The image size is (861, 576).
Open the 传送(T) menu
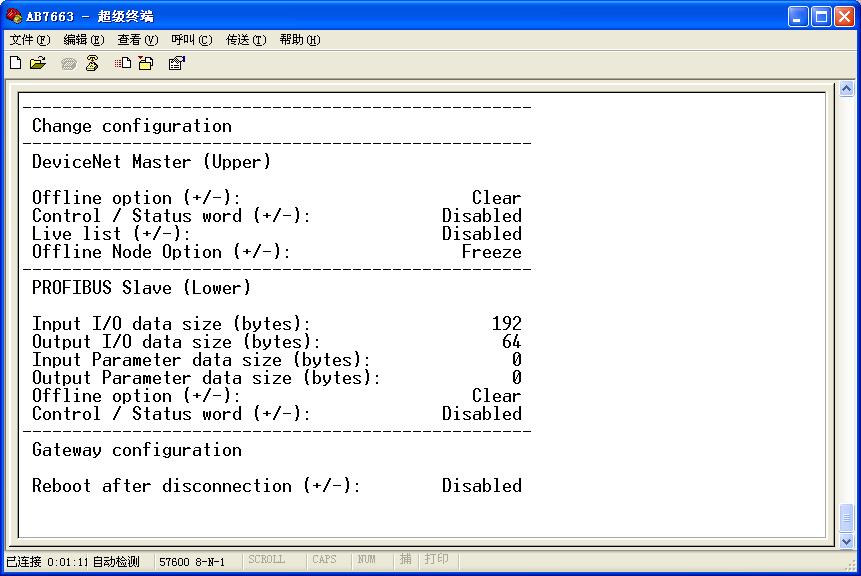(x=246, y=40)
